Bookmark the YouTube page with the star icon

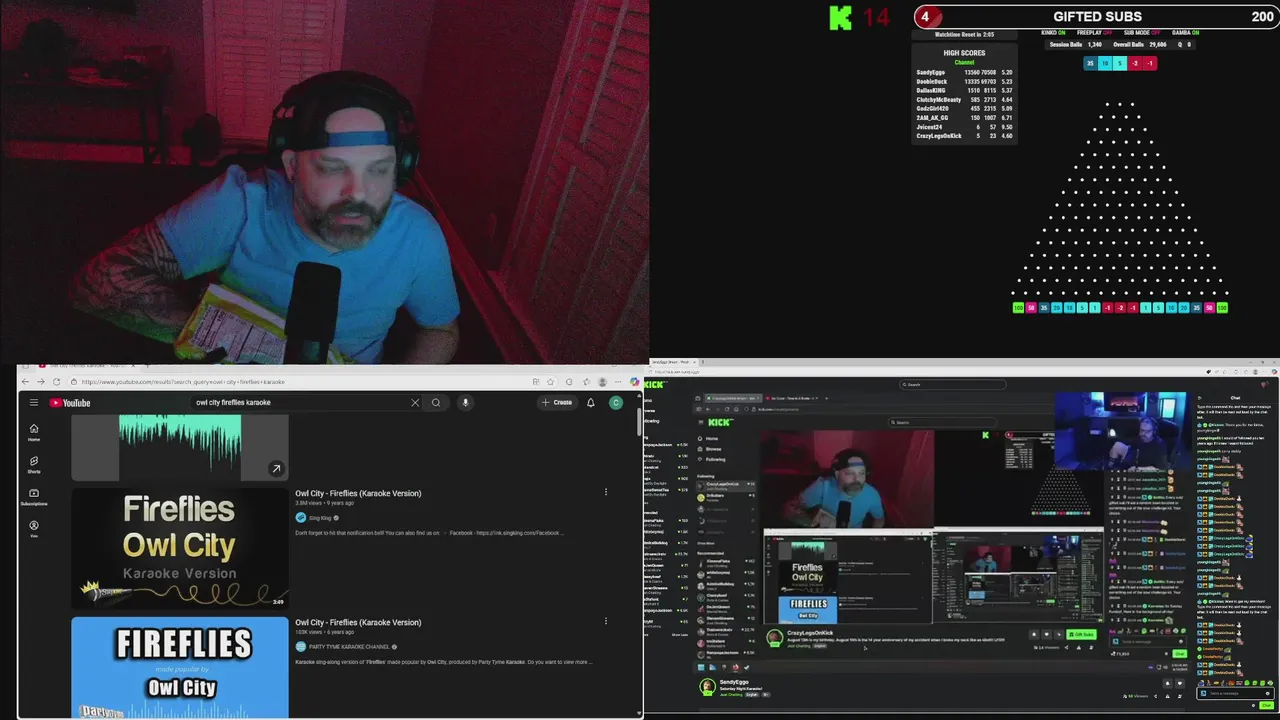550,382
